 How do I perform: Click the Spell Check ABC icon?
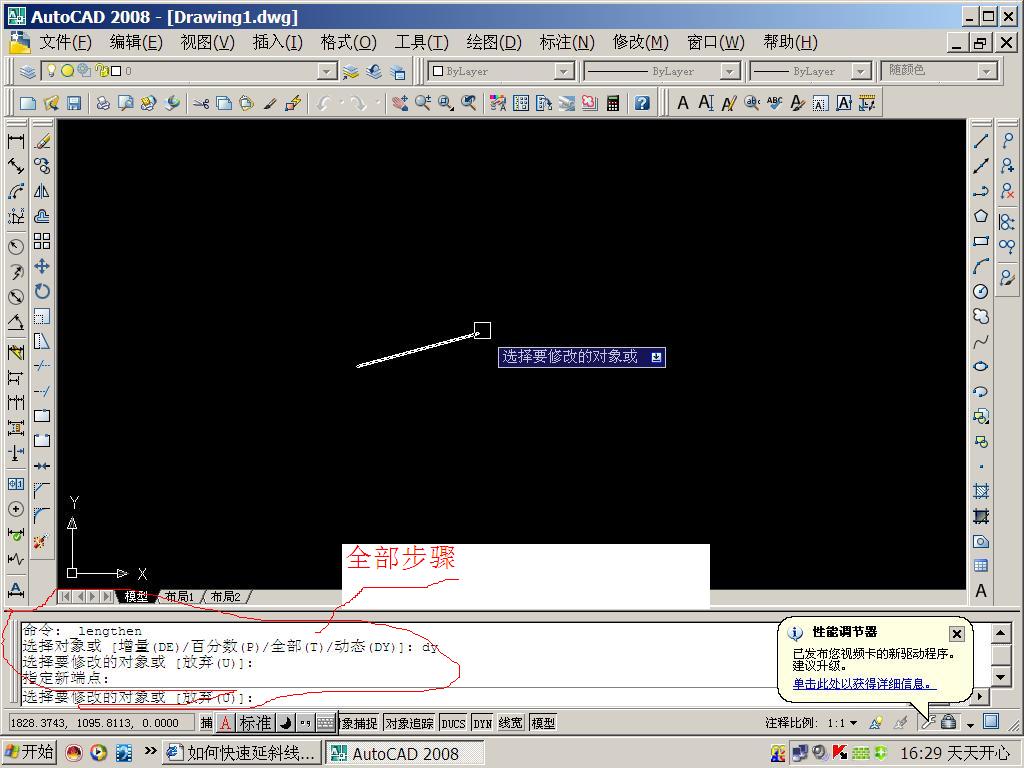pyautogui.click(x=775, y=103)
